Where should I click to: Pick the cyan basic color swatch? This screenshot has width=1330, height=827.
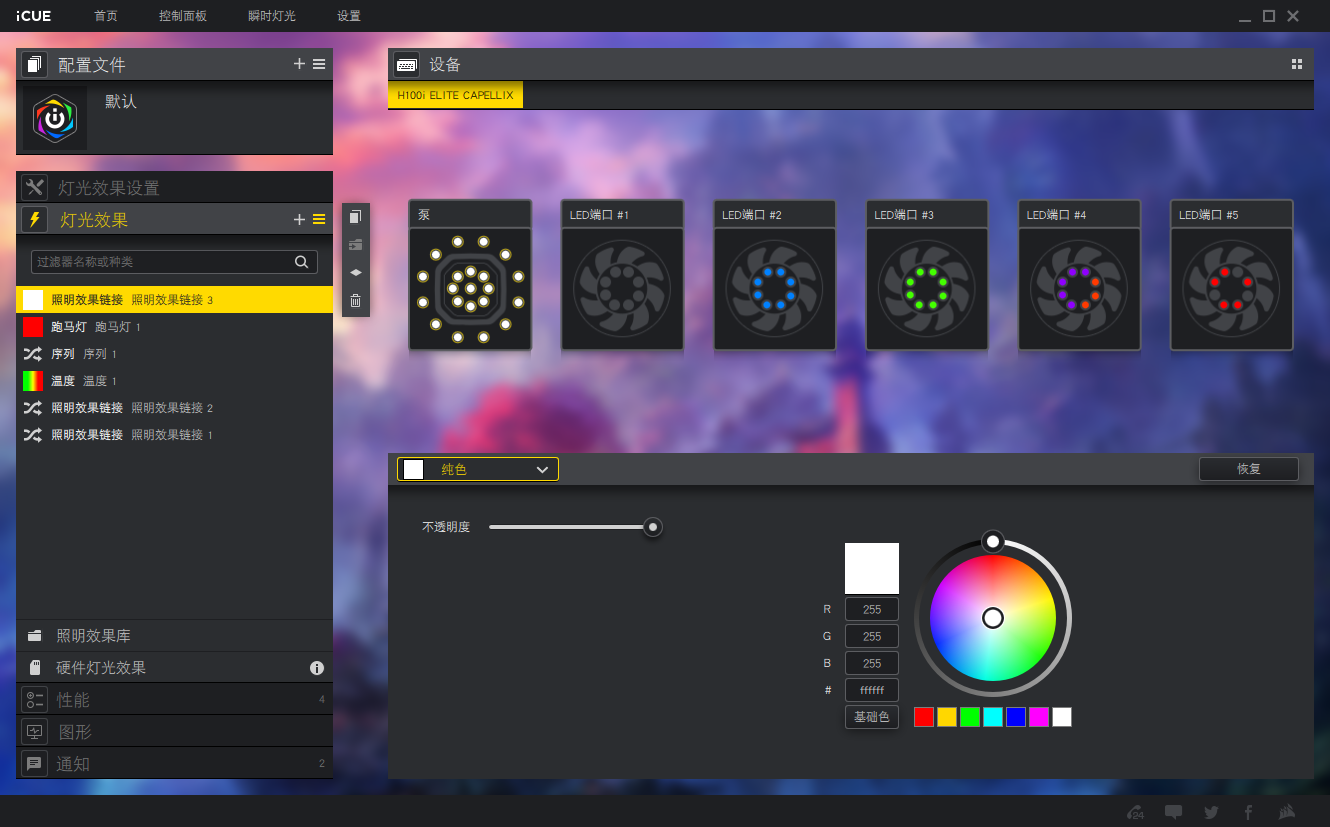(x=993, y=717)
